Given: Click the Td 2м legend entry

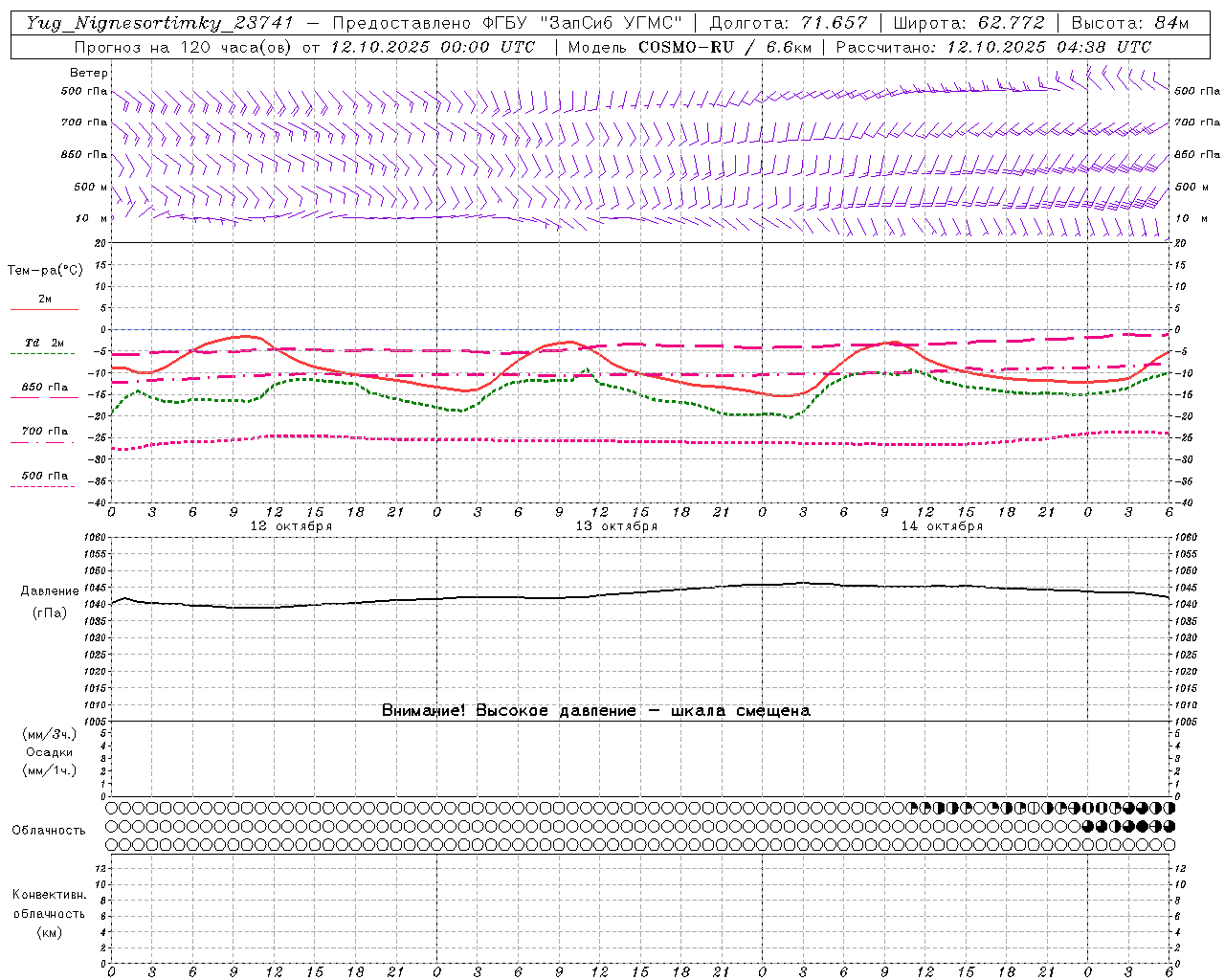Looking at the screenshot, I should [45, 343].
